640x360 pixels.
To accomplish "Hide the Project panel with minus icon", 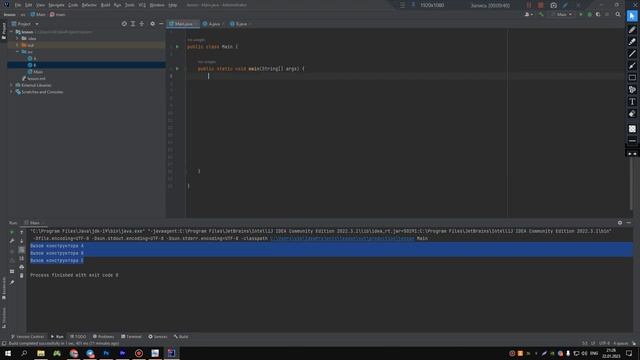I will click(161, 24).
